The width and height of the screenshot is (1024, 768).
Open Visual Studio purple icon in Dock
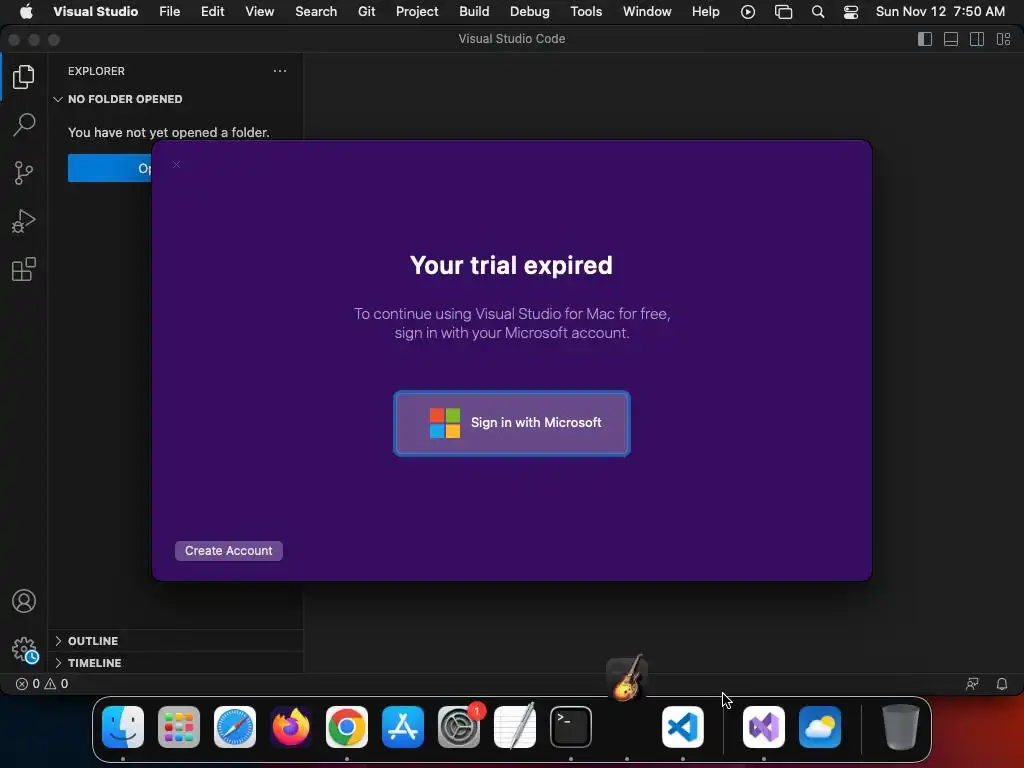763,727
